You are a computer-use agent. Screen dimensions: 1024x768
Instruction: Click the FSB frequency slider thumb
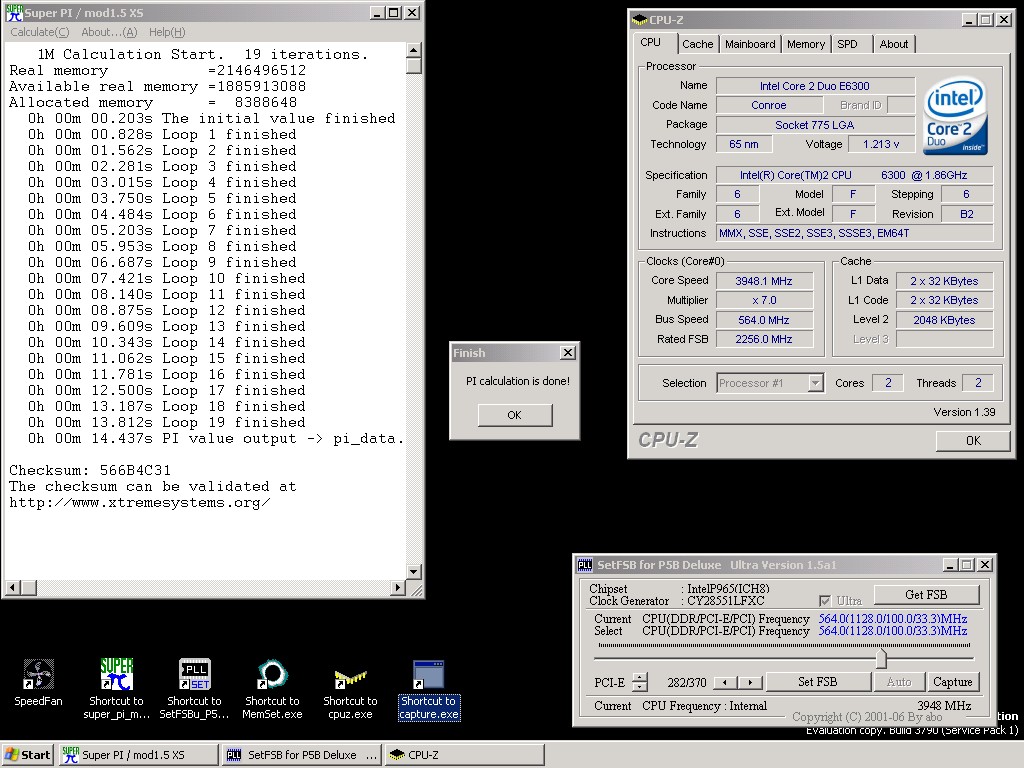tap(881, 658)
